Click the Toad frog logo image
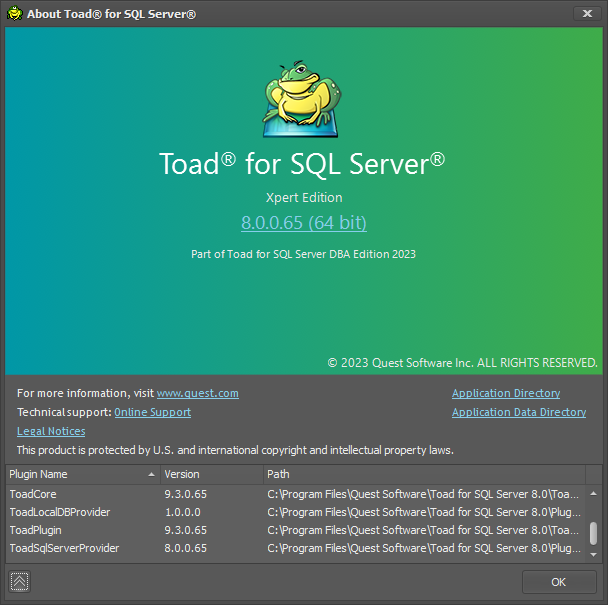The height and width of the screenshot is (605, 608). click(x=301, y=99)
